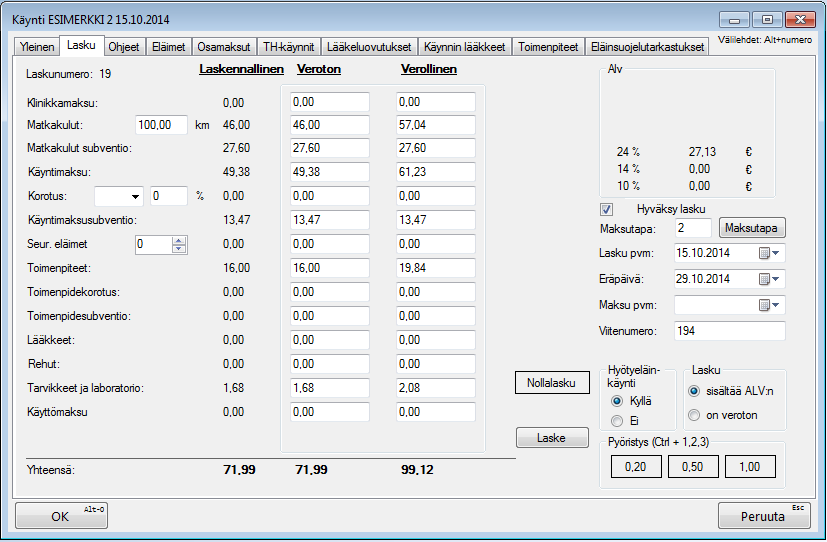
Task: Choose the 'sisältää ALV:n' invoice option
Action: (x=694, y=391)
